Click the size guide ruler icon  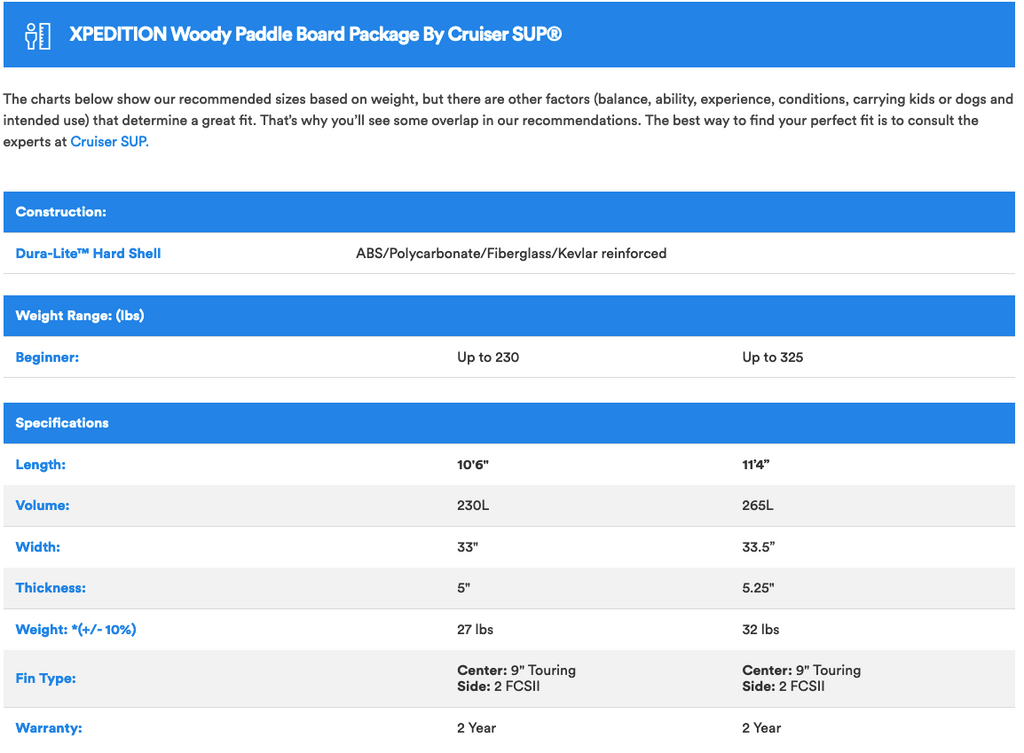[37, 35]
